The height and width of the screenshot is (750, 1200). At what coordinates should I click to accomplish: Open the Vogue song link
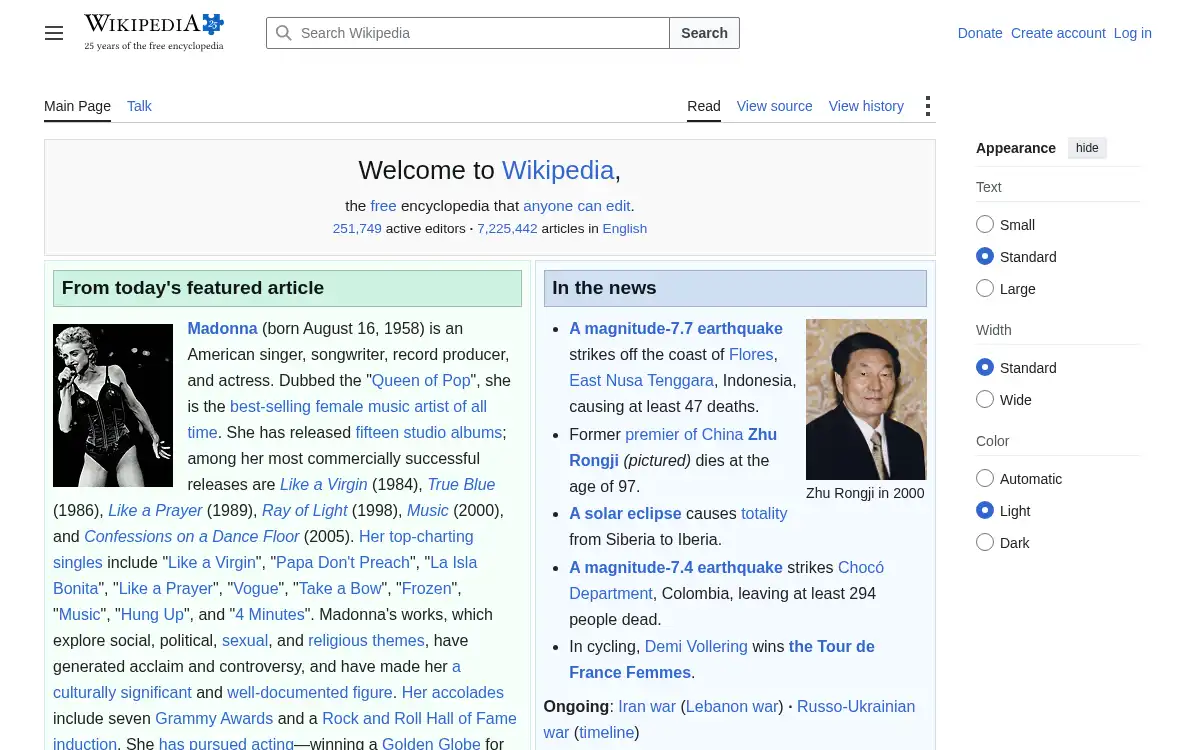coord(256,588)
